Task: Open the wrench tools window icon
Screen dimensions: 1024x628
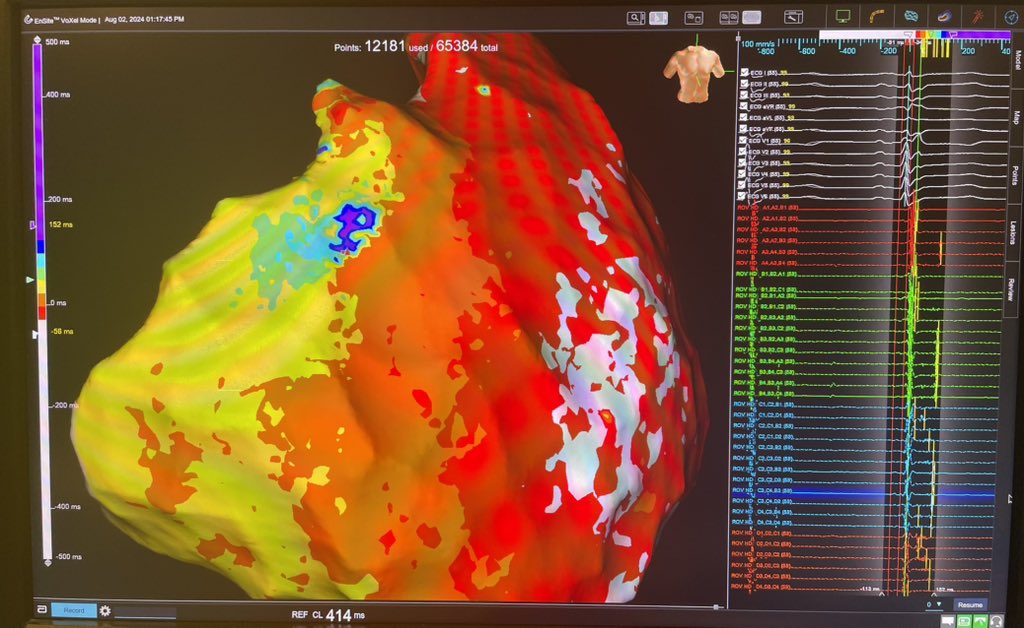Action: pyautogui.click(x=793, y=18)
